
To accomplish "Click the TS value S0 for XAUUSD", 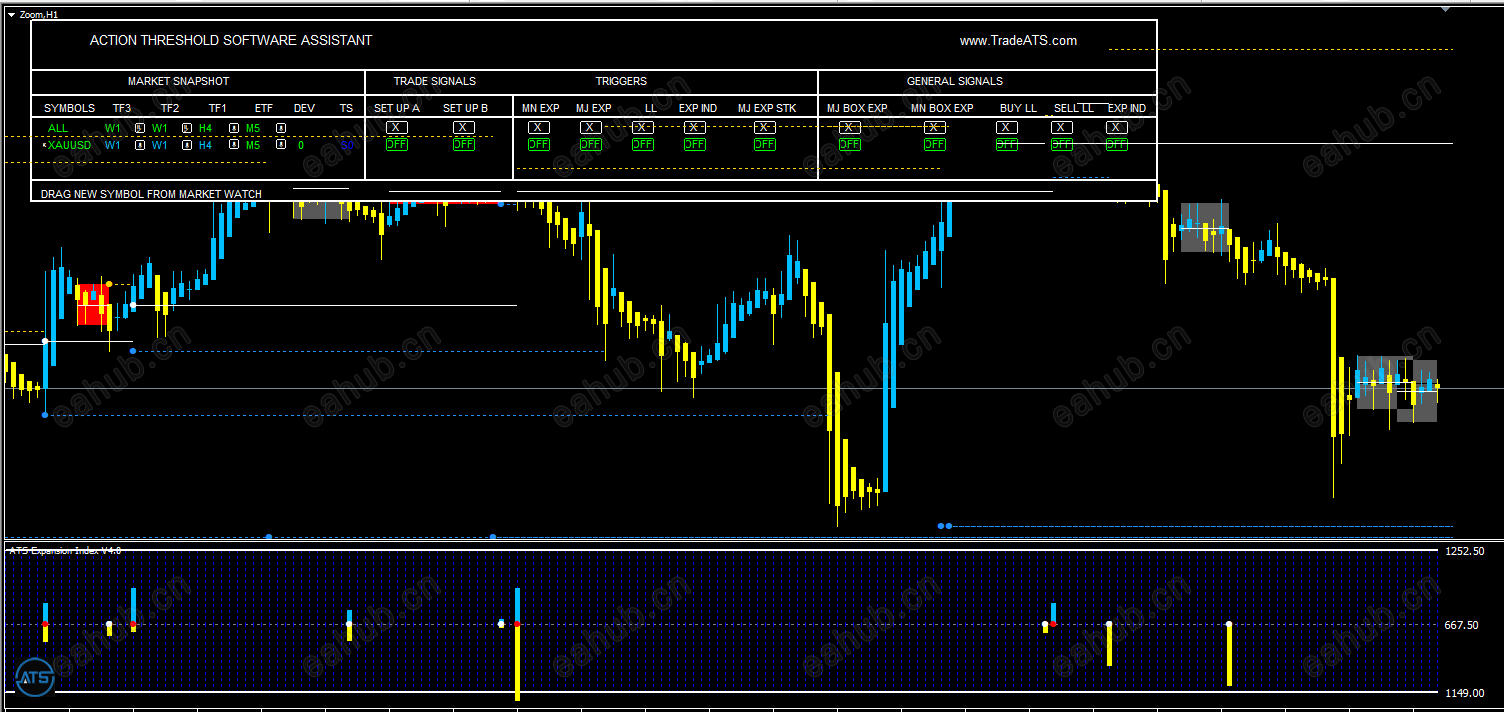I will click(x=346, y=145).
